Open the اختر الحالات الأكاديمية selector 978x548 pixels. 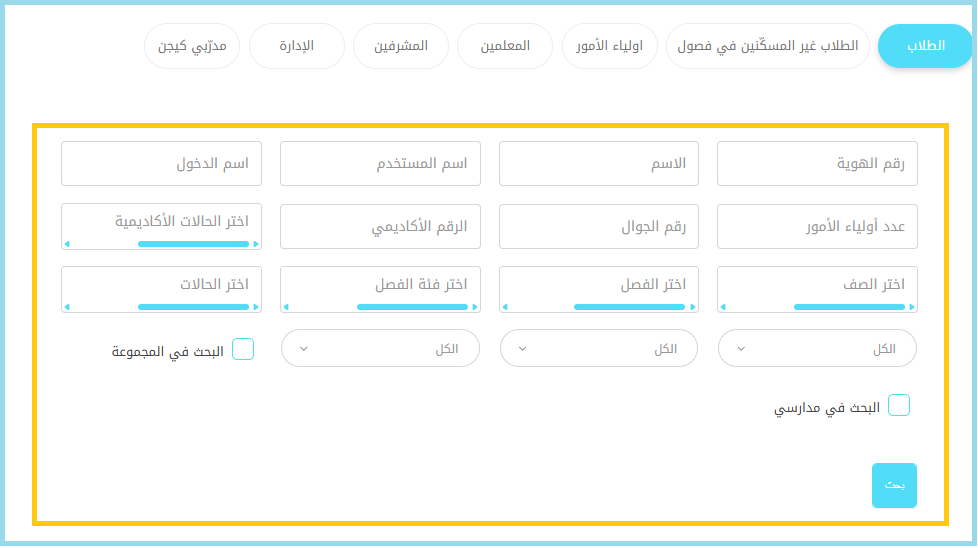161,221
